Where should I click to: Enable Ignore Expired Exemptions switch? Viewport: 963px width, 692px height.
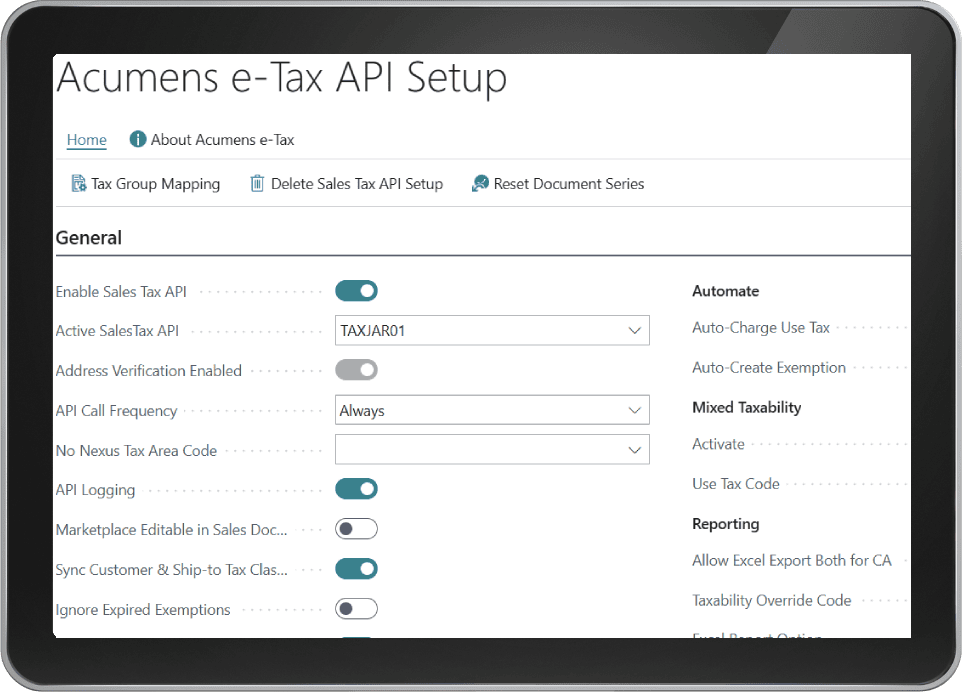pos(356,609)
